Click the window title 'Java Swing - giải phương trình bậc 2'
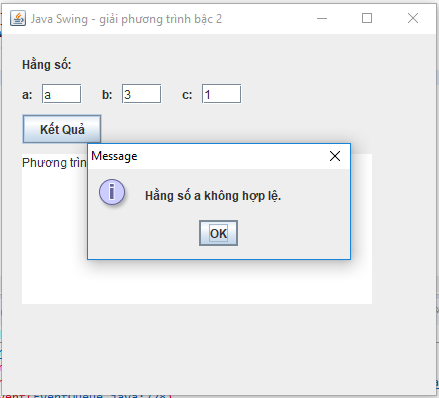Viewport: 439px width, 398px height. tap(126, 19)
